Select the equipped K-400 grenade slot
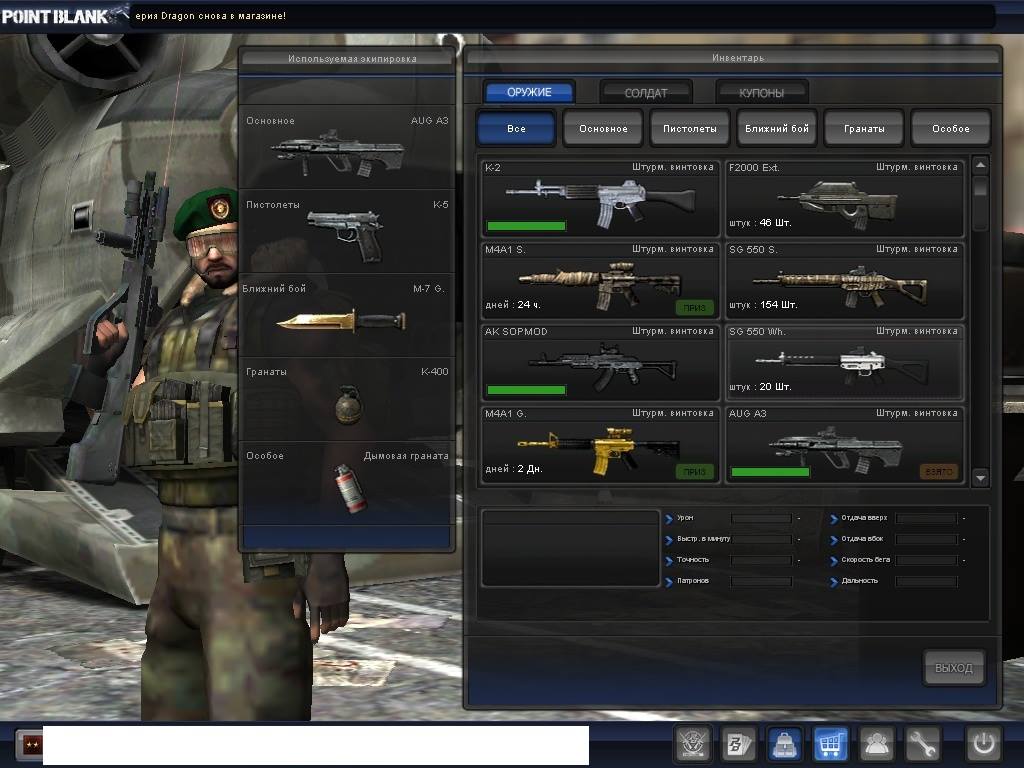The height and width of the screenshot is (768, 1024). pos(347,398)
